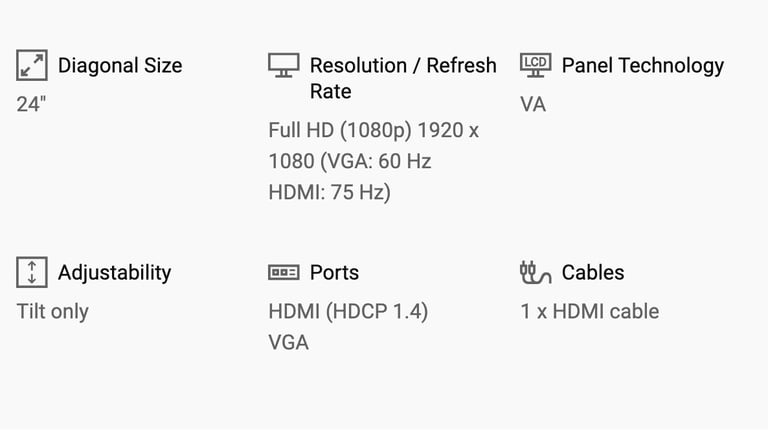Select the Resolution / Refresh Rate heading

[403, 78]
